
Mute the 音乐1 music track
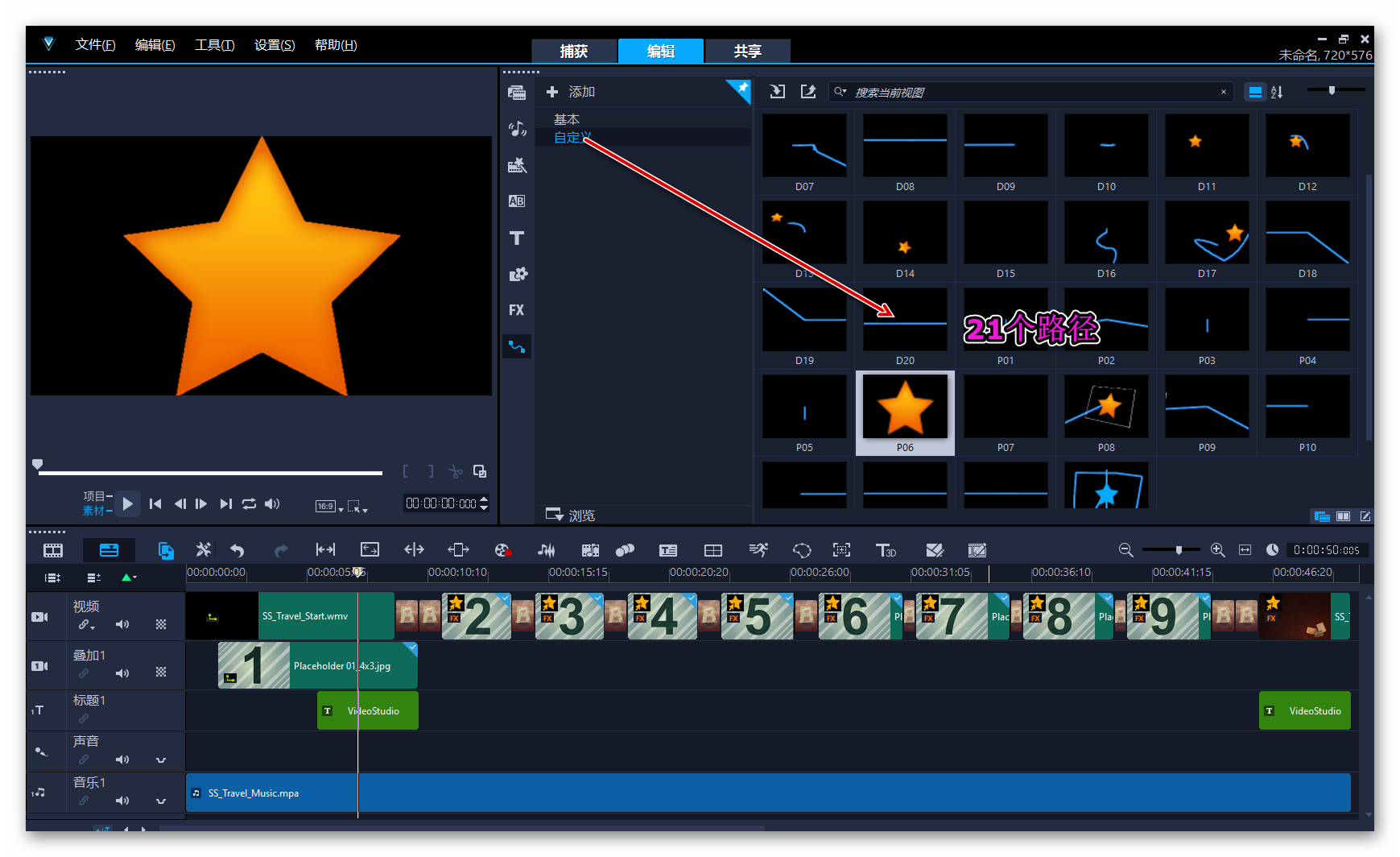coord(122,801)
